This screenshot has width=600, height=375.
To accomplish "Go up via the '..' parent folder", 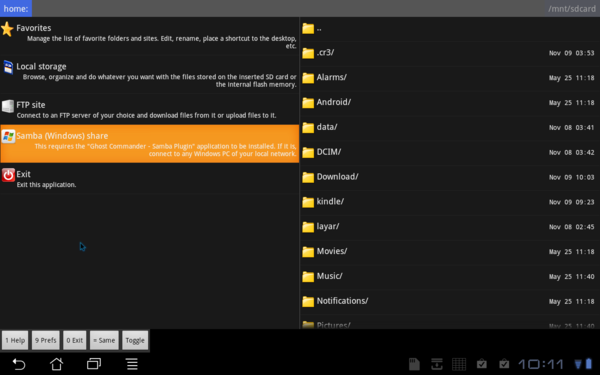I will 450,29.
